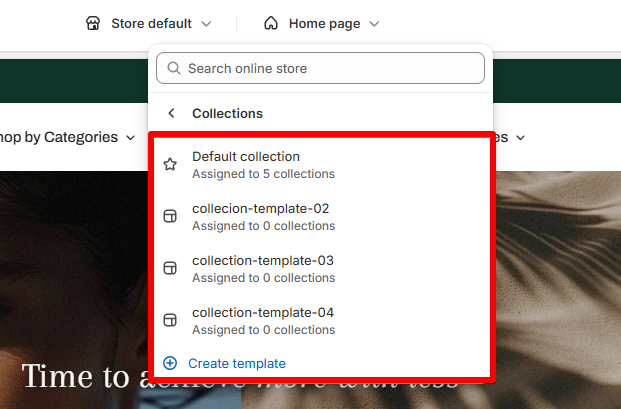This screenshot has width=621, height=409.
Task: Click the star icon for Default collection
Action: coord(170,164)
